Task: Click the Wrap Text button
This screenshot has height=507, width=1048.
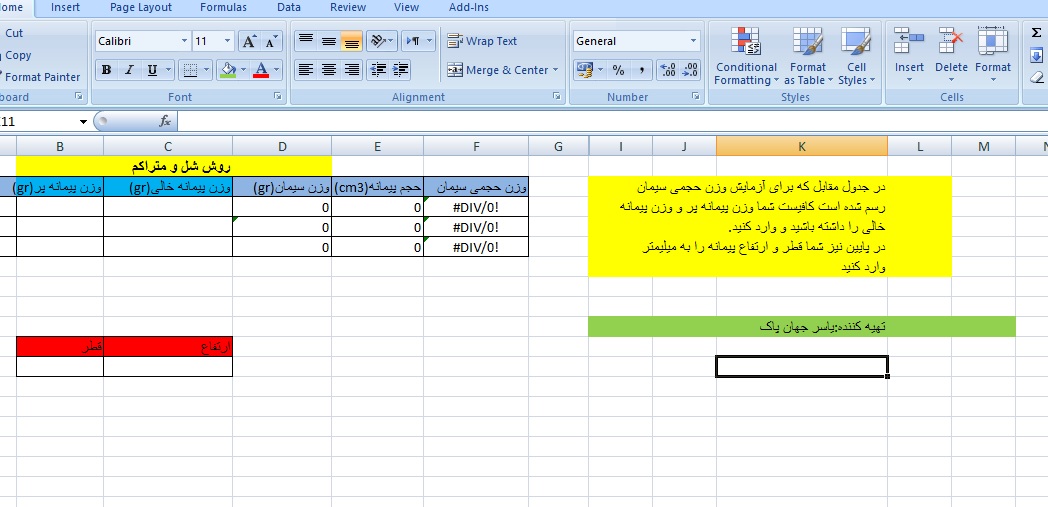Action: click(482, 41)
